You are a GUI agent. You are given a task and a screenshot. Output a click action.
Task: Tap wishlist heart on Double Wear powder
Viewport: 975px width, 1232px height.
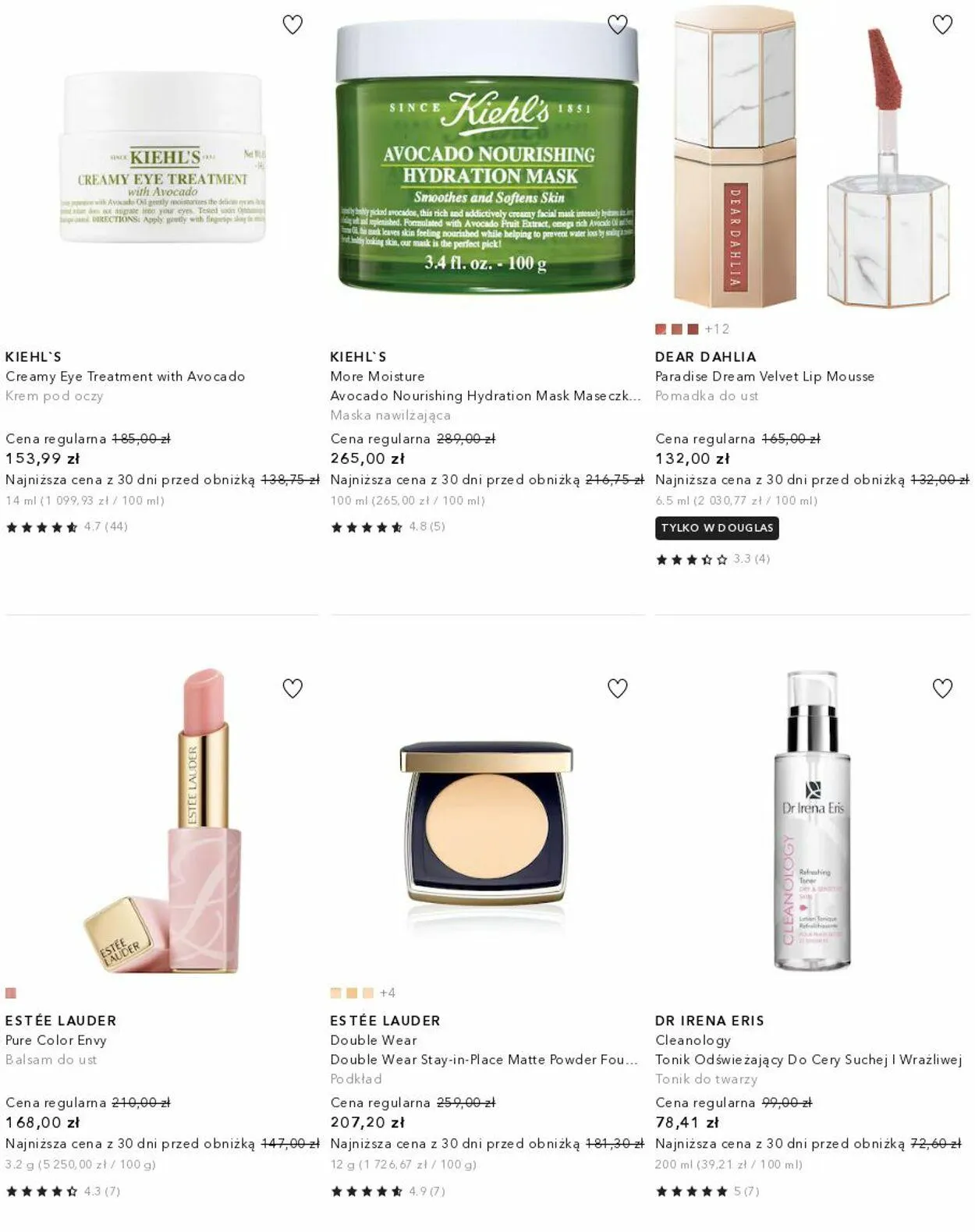coord(618,689)
